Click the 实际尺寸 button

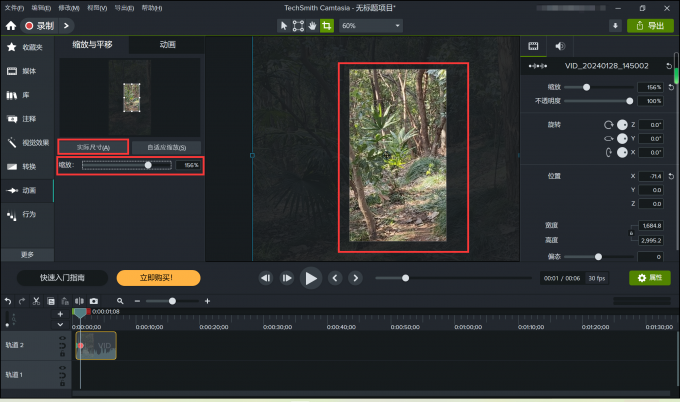93,147
